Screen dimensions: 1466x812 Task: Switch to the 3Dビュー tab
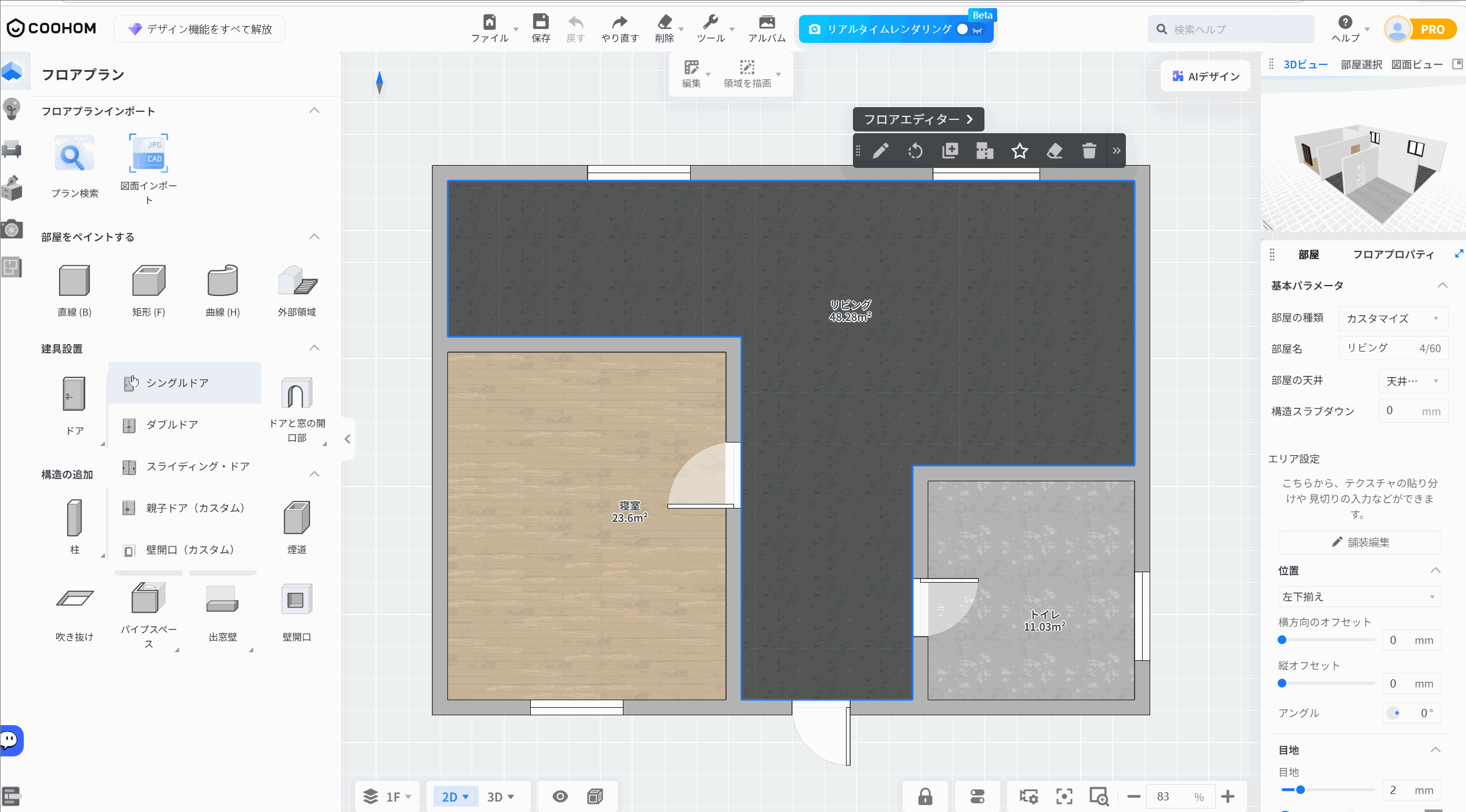pyautogui.click(x=1305, y=65)
